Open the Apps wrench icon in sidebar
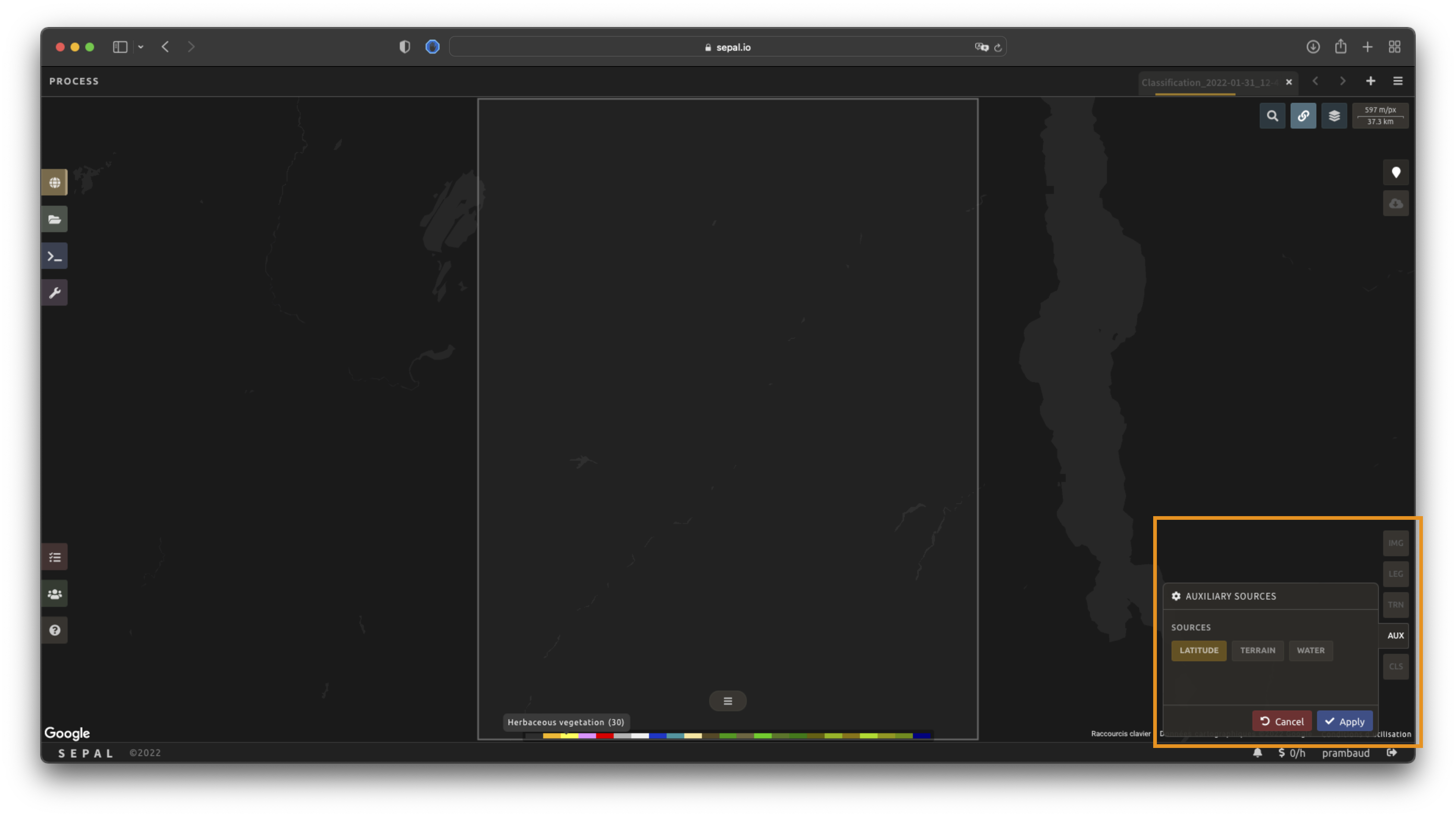 [x=55, y=293]
